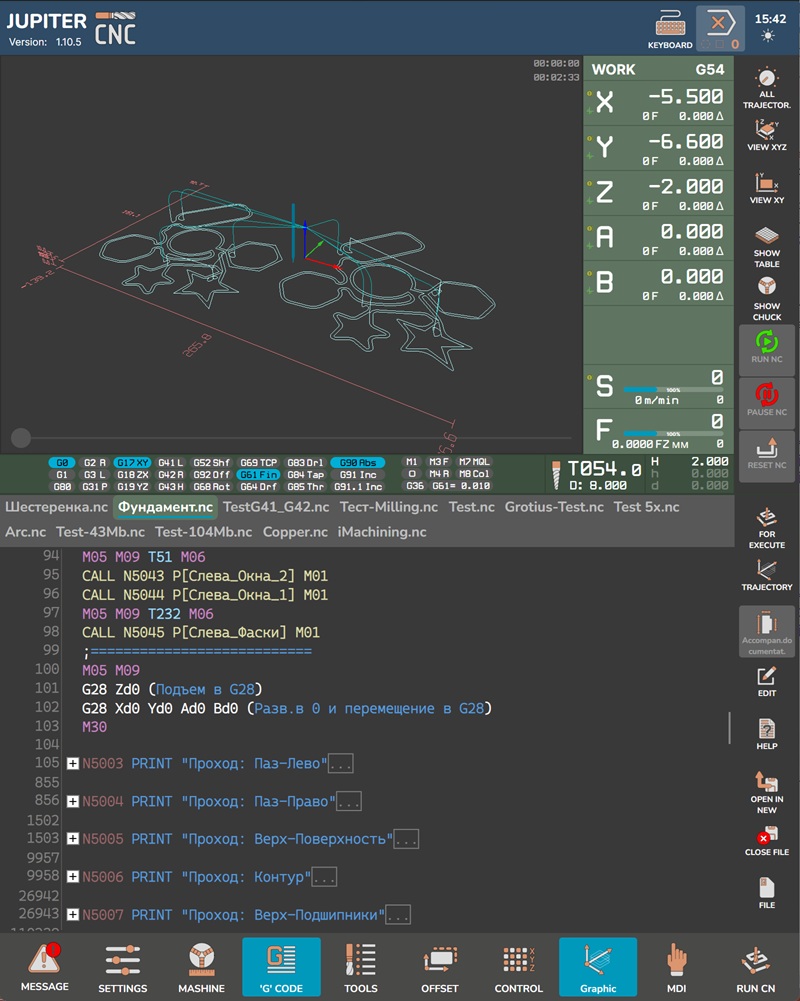The height and width of the screenshot is (1001, 800).
Task: Click the Run NC button
Action: [767, 348]
